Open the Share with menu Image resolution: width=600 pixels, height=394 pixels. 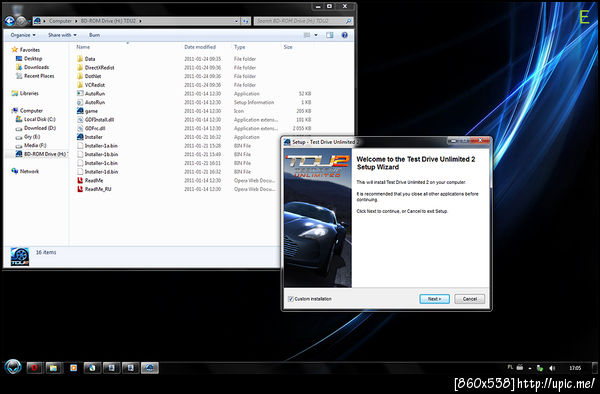point(62,35)
